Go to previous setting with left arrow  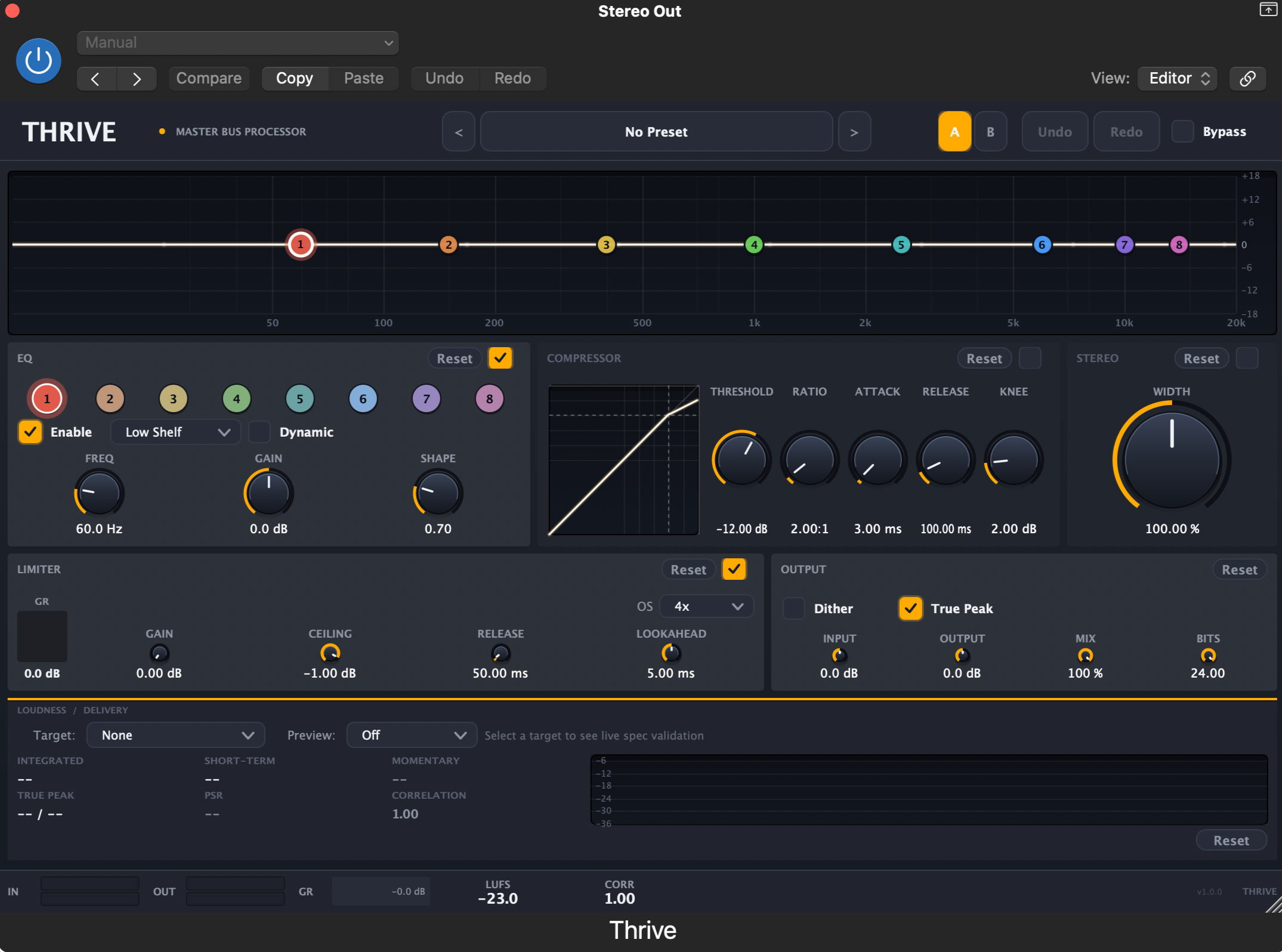click(96, 78)
